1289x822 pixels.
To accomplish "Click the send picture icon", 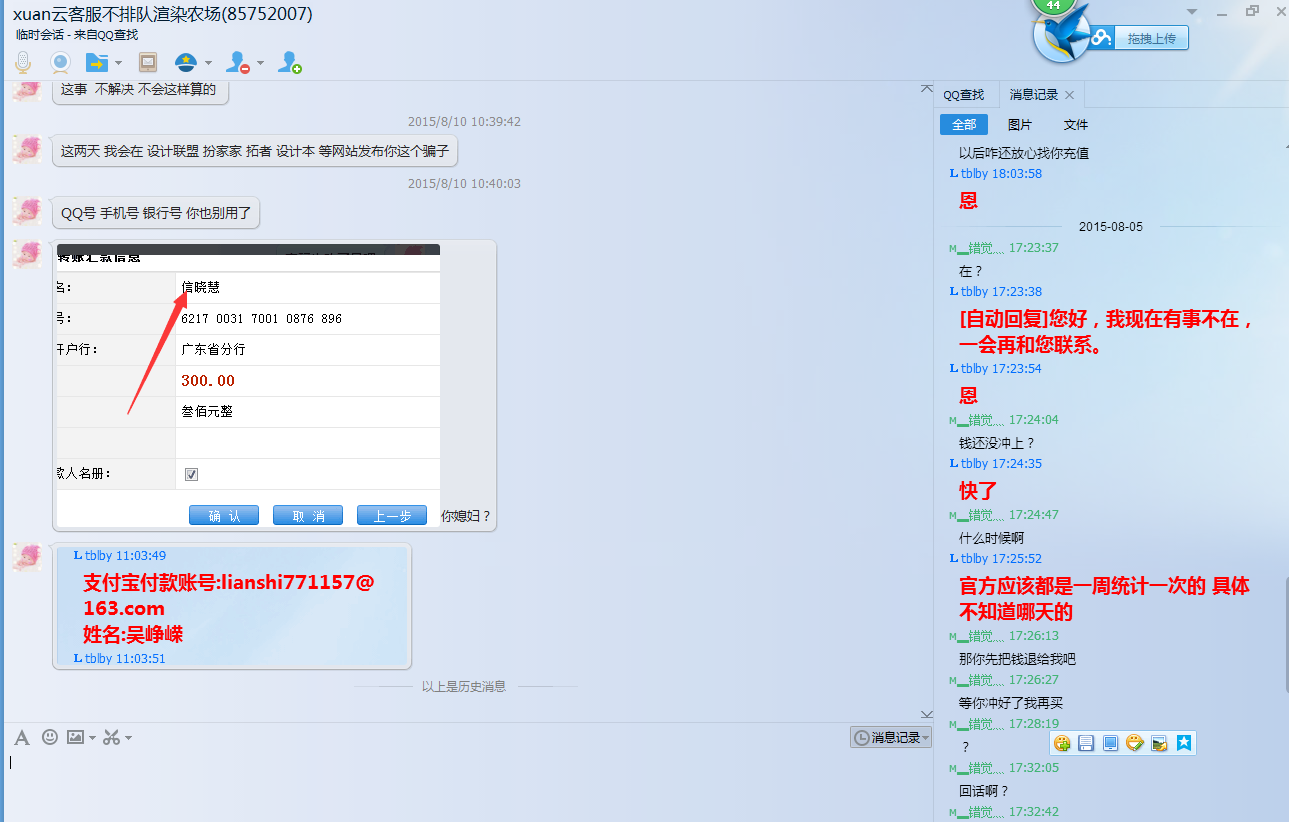I will click(x=75, y=738).
